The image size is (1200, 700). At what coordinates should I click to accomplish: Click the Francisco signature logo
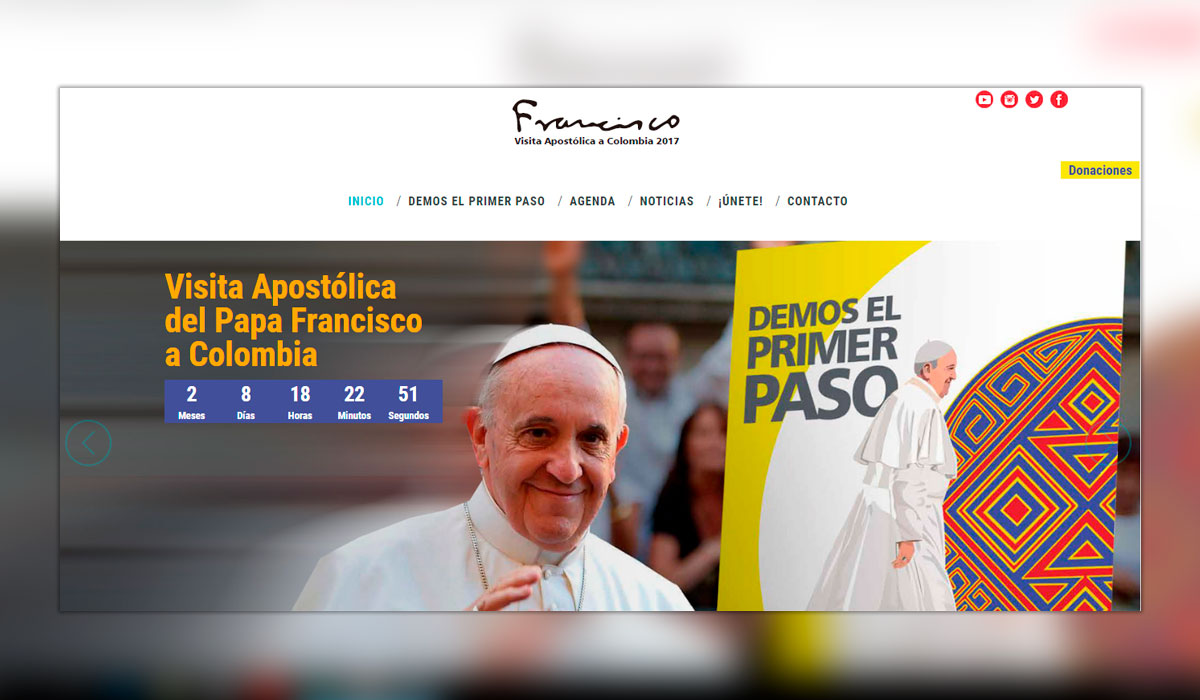click(596, 117)
